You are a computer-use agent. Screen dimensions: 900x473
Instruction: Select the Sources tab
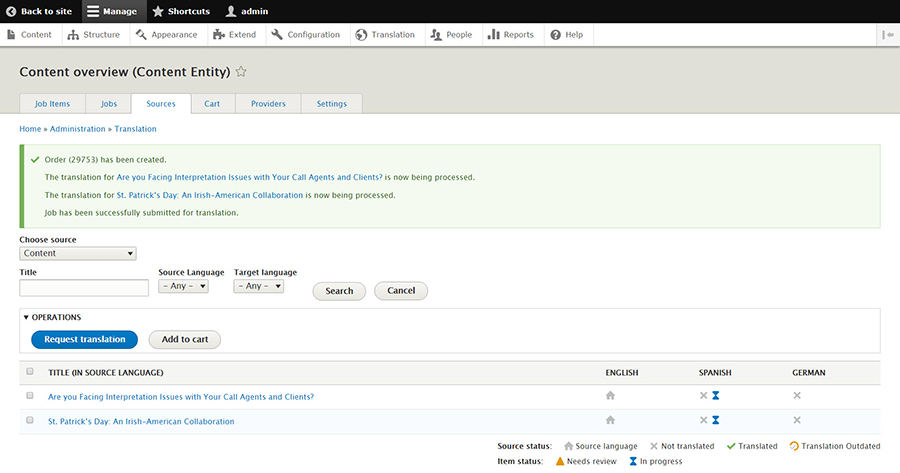click(161, 104)
